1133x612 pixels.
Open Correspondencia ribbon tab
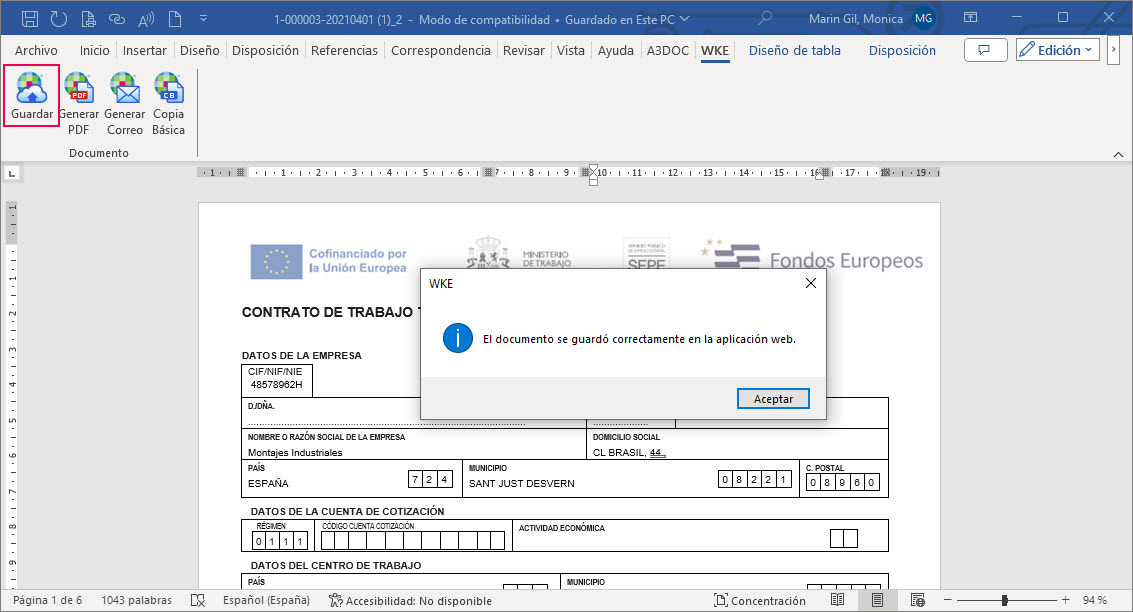pos(441,51)
